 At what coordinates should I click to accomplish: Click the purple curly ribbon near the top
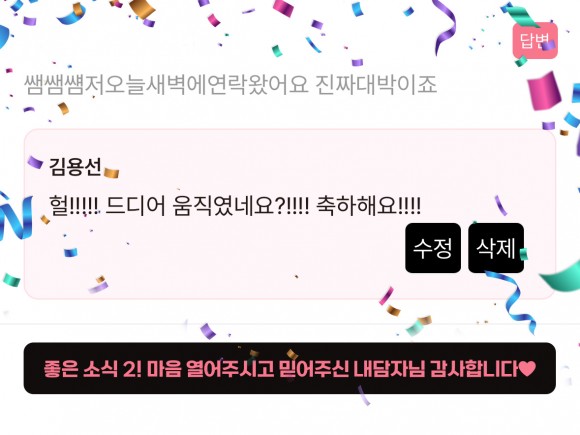[445, 26]
